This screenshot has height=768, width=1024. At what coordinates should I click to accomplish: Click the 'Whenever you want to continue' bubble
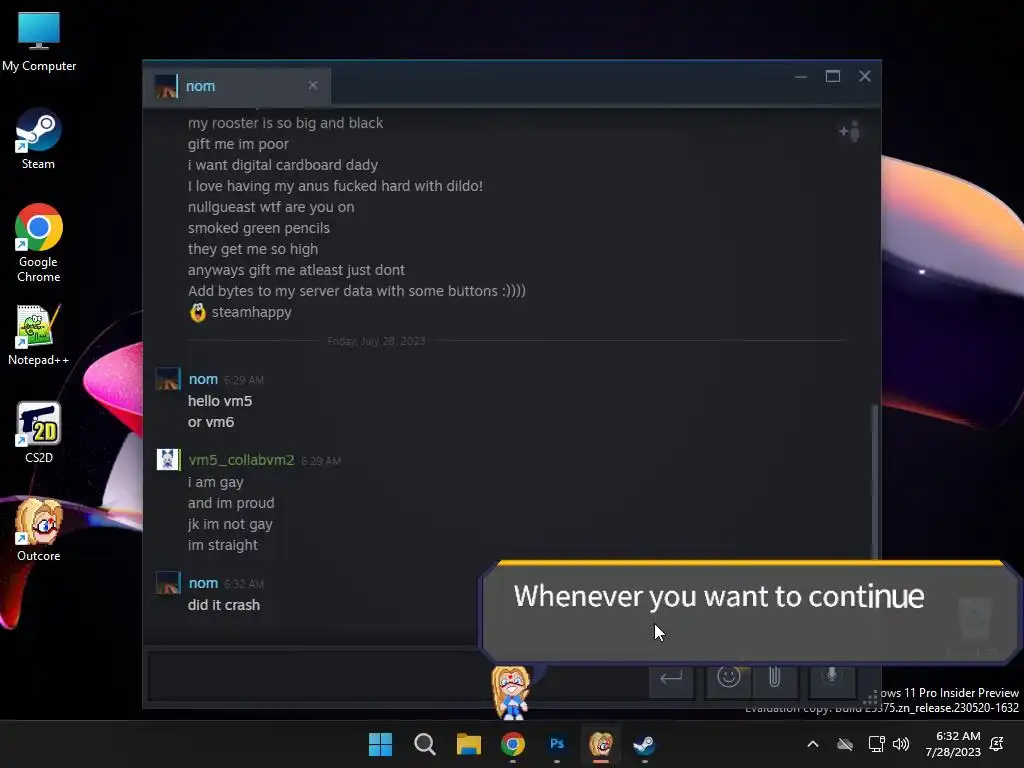pos(750,612)
